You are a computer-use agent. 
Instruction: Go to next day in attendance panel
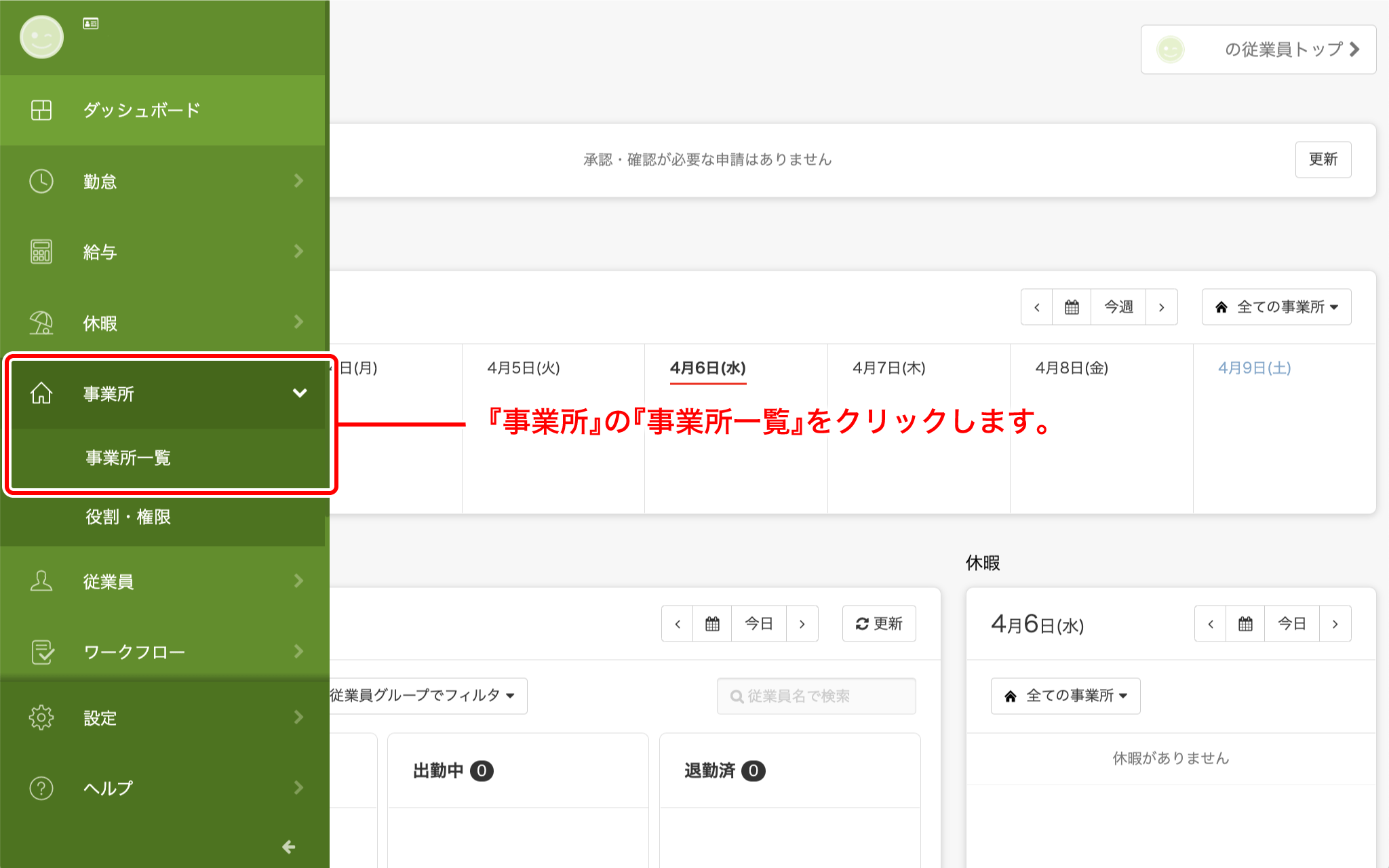pyautogui.click(x=802, y=624)
